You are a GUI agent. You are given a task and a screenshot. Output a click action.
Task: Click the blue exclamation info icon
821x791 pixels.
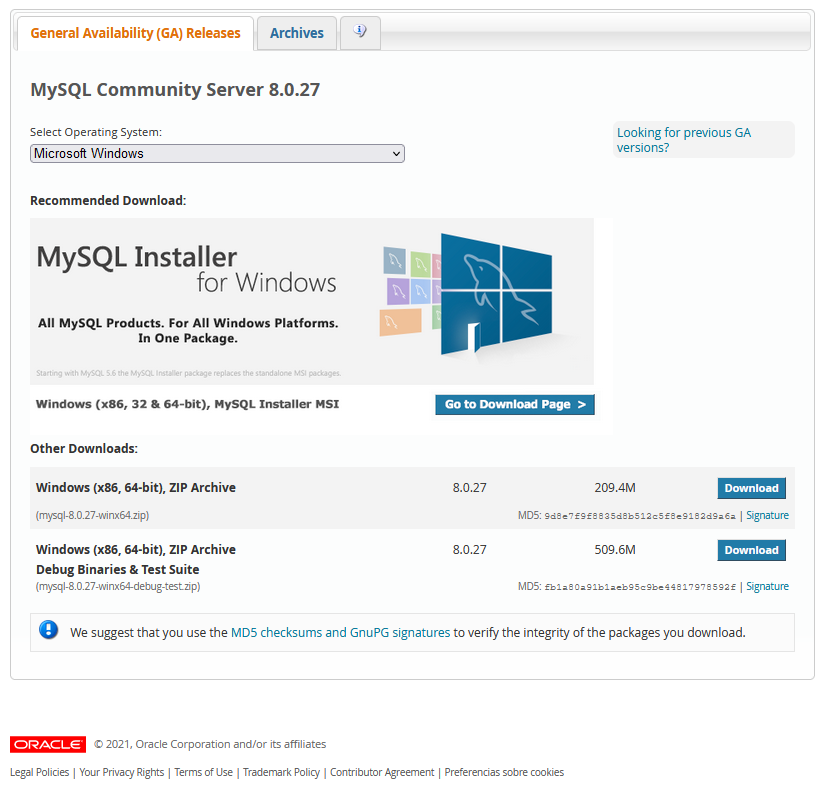[49, 629]
